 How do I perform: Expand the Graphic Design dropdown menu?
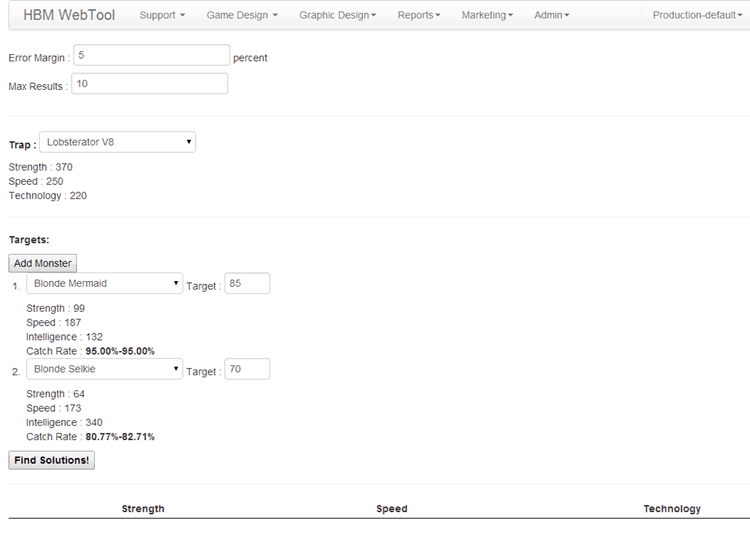click(337, 15)
